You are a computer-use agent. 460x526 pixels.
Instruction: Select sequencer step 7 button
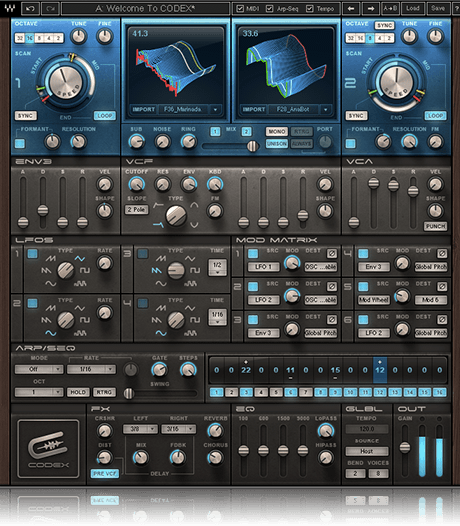coord(305,392)
